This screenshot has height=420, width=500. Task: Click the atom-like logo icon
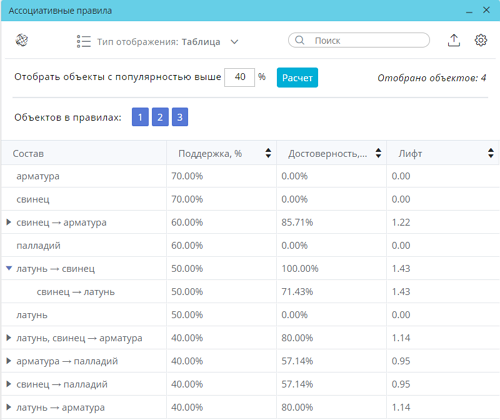pos(22,40)
